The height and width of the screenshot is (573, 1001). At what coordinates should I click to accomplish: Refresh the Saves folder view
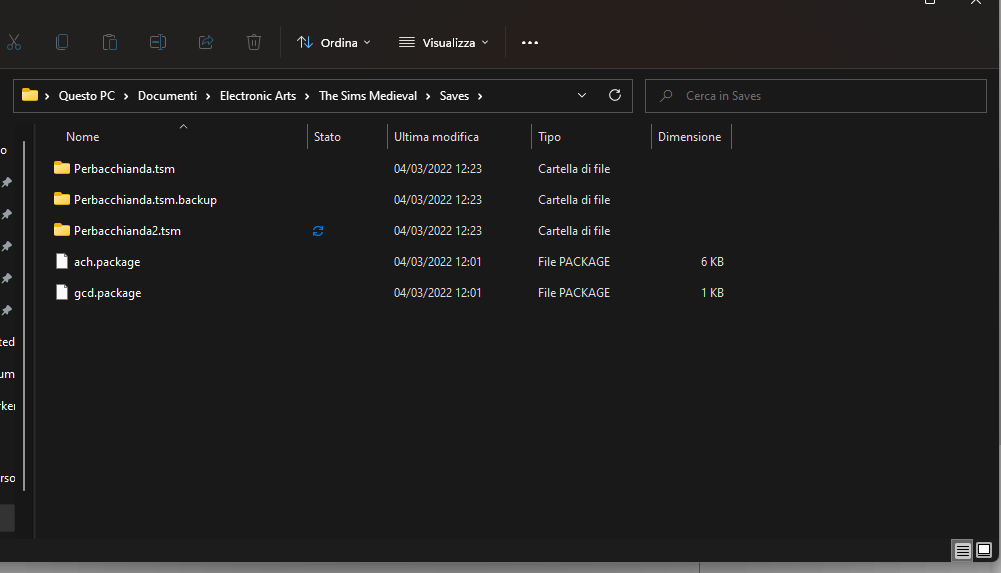(x=615, y=96)
